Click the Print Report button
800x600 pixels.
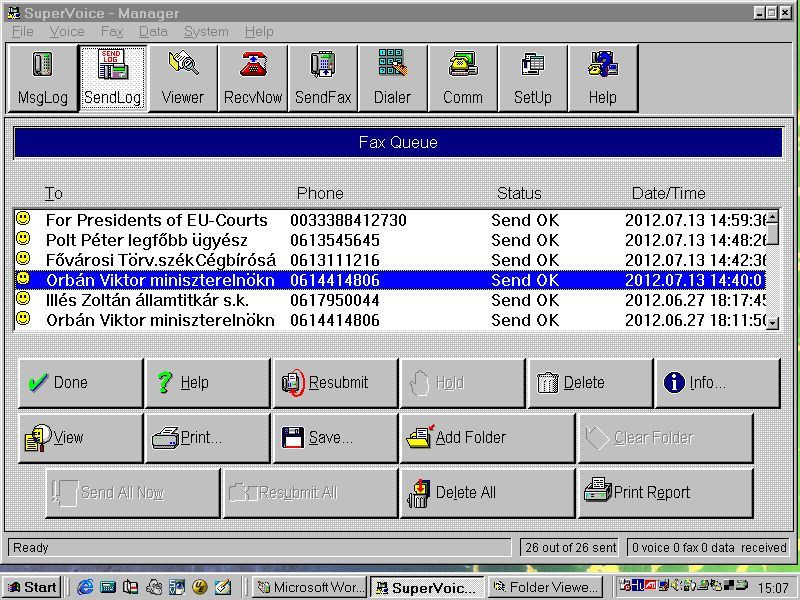pos(666,493)
